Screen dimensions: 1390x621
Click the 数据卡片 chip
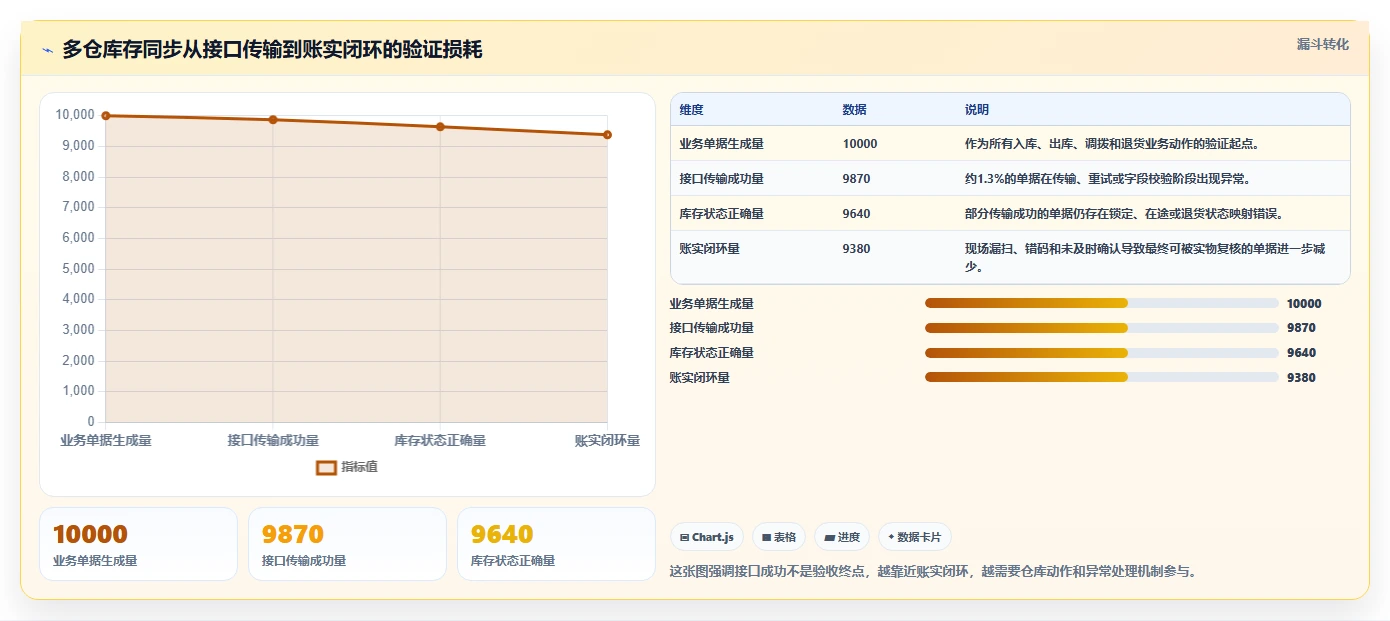pyautogui.click(x=915, y=537)
